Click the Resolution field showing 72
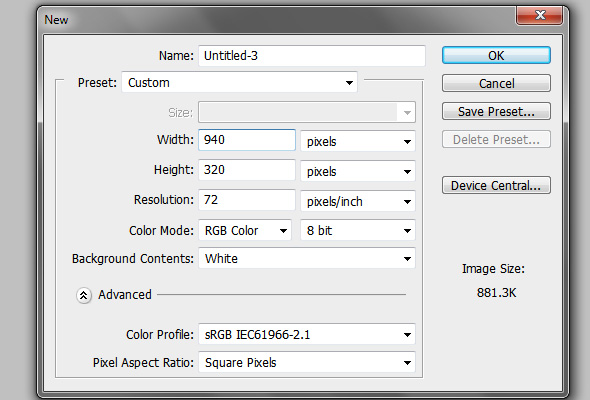The height and width of the screenshot is (400, 590). click(247, 200)
